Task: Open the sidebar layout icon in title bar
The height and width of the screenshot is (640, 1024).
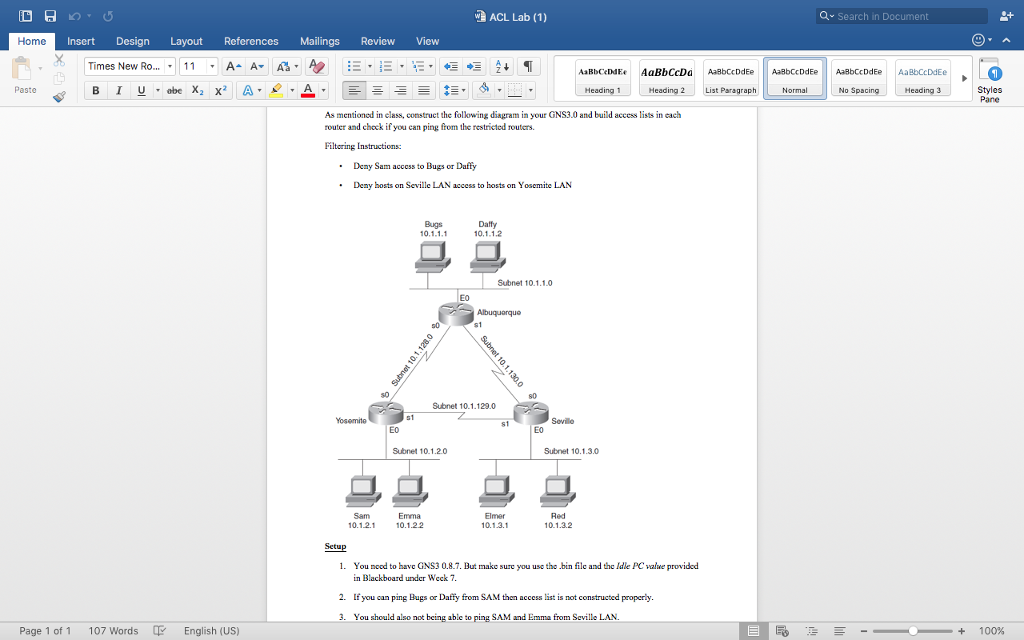Action: coord(25,16)
